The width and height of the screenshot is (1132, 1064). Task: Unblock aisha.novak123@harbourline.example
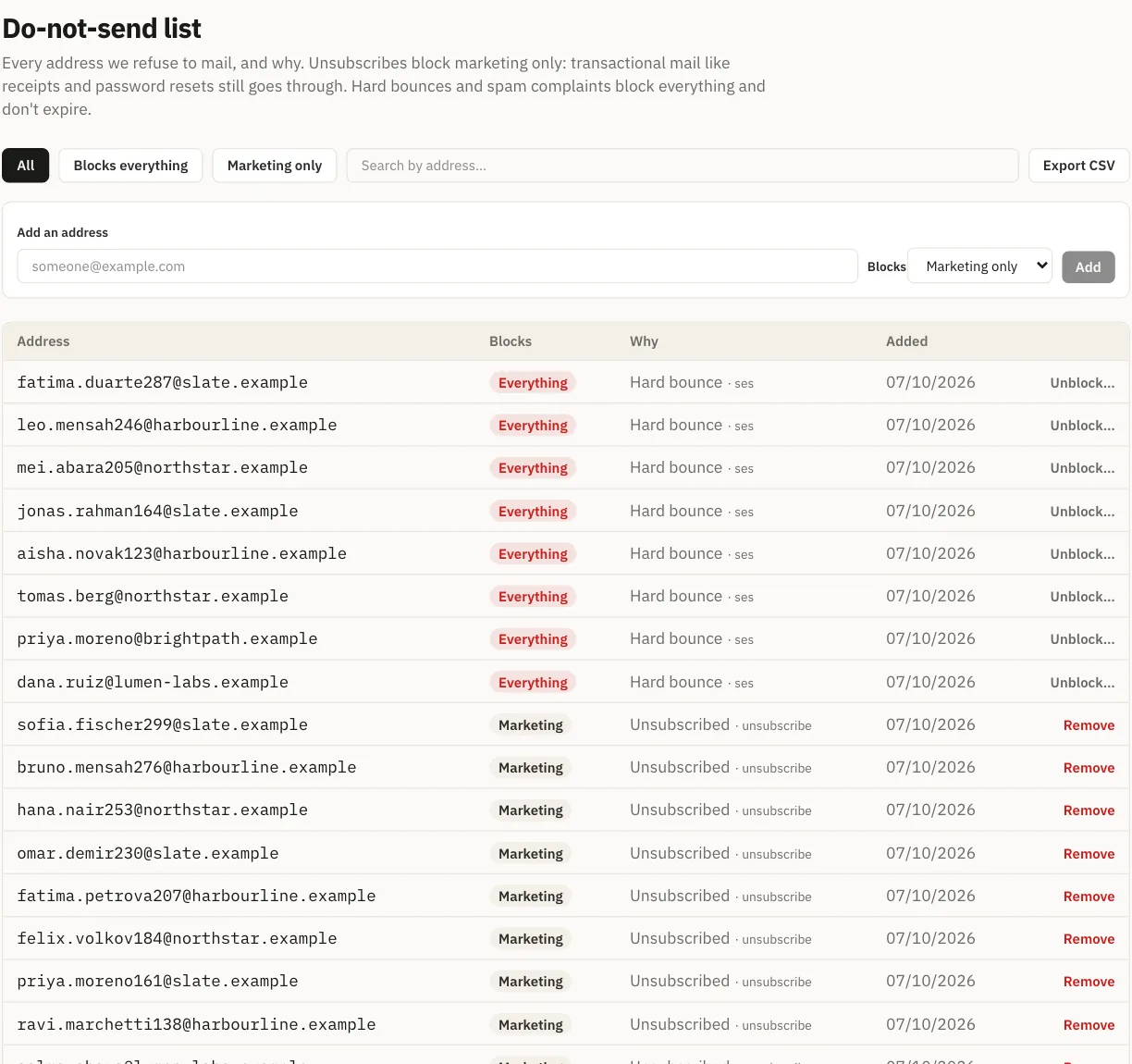coord(1082,554)
